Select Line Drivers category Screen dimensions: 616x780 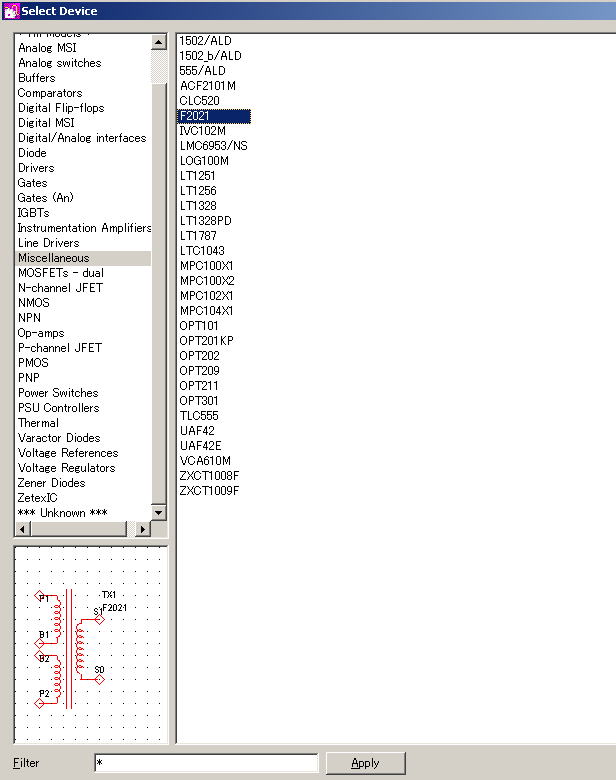click(x=49, y=243)
